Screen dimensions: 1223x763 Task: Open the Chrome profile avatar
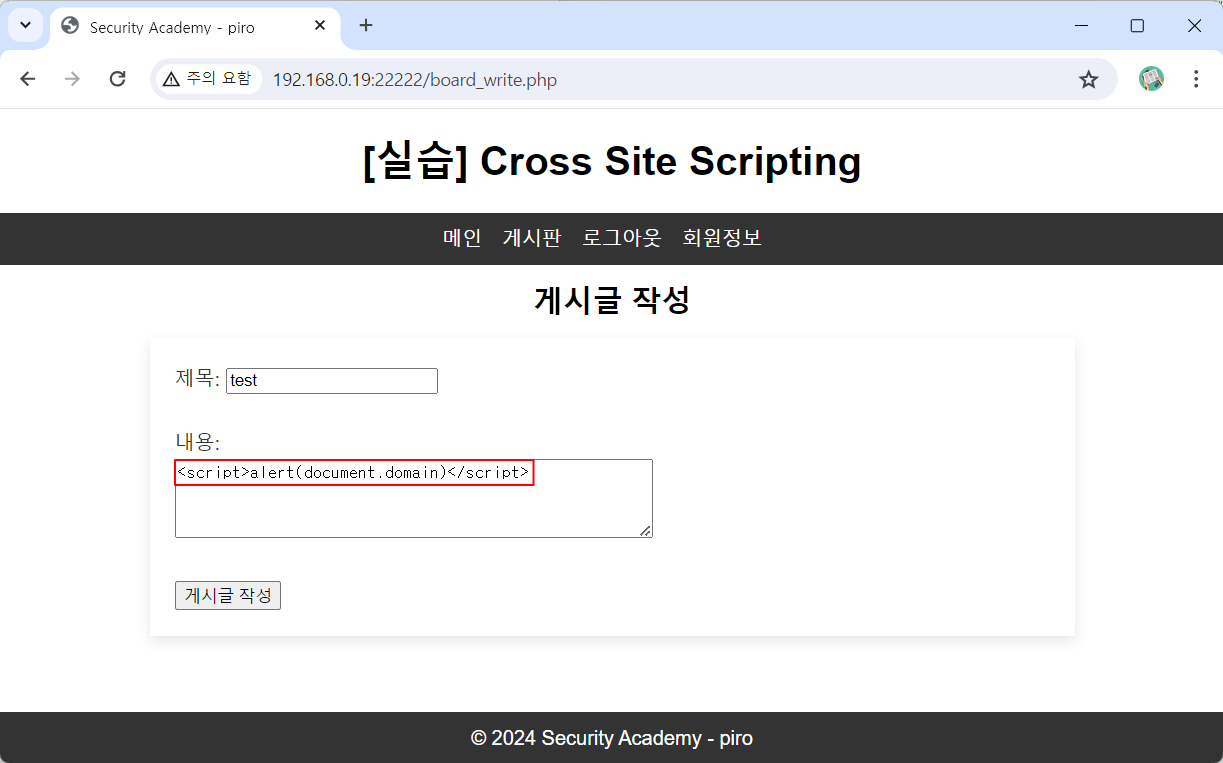pyautogui.click(x=1151, y=79)
